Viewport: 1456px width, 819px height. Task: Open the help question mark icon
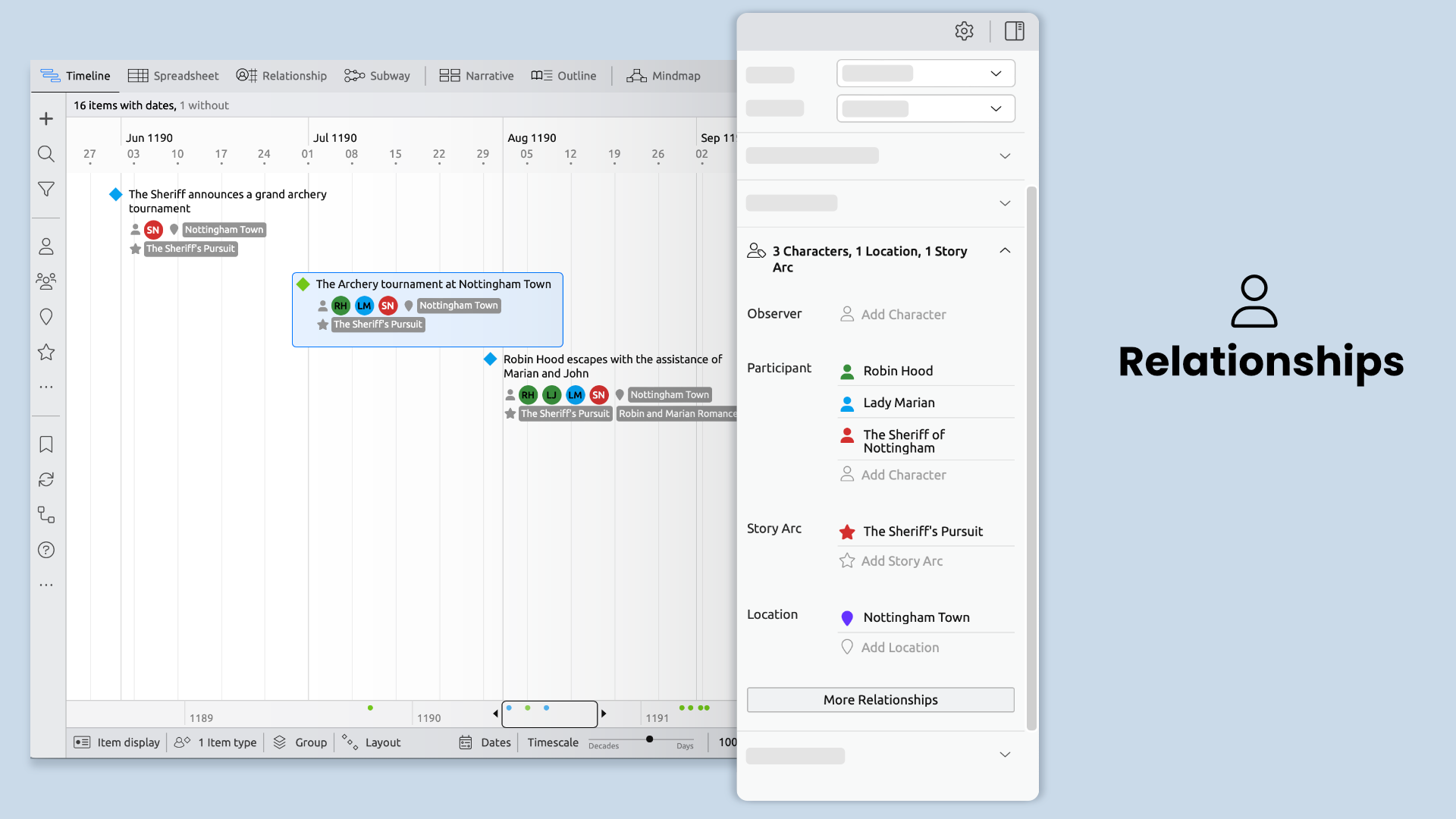46,550
